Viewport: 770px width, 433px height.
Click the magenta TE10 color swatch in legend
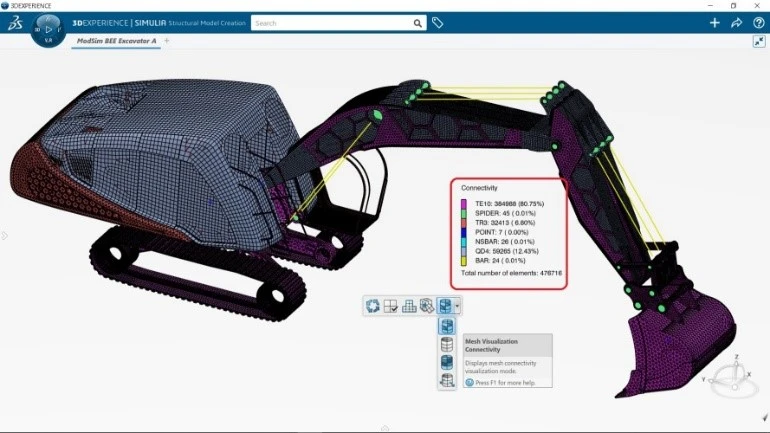pyautogui.click(x=463, y=203)
